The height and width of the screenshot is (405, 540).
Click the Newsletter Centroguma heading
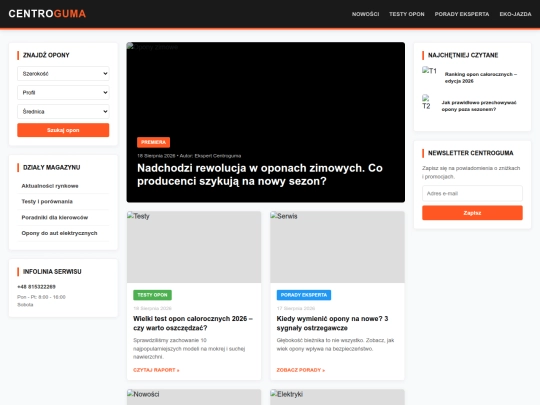470,153
